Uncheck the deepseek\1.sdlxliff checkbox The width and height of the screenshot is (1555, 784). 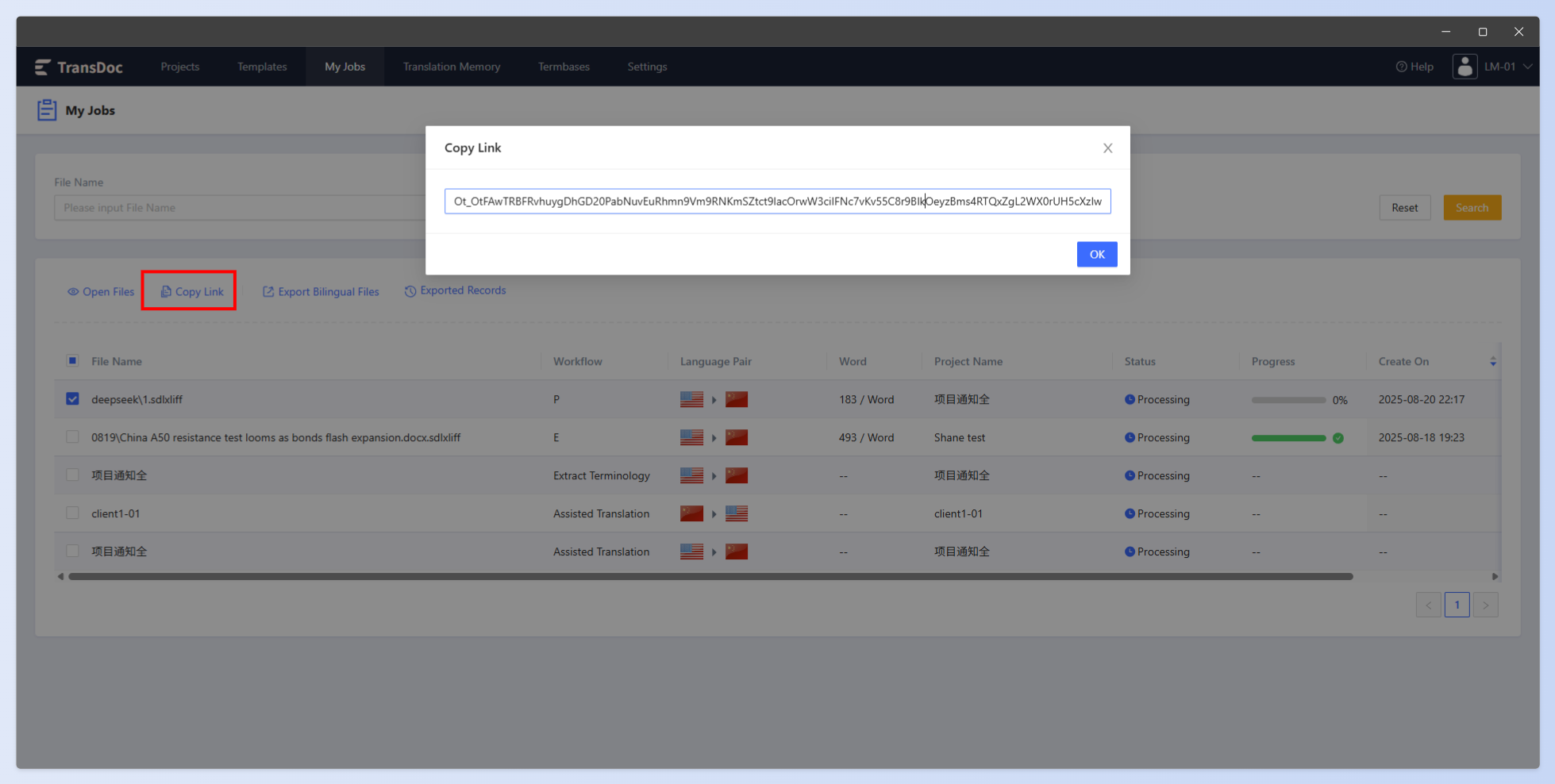(72, 398)
